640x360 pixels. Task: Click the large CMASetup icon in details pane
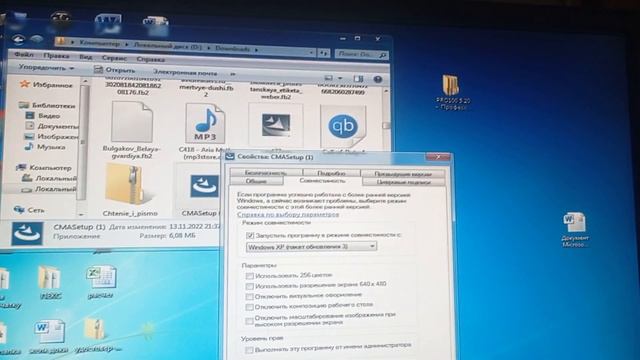[27, 233]
